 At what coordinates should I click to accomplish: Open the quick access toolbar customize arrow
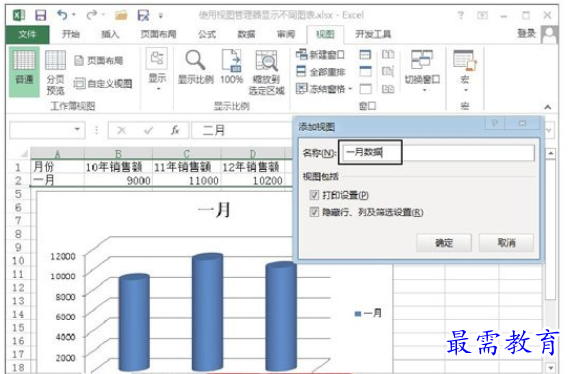161,16
